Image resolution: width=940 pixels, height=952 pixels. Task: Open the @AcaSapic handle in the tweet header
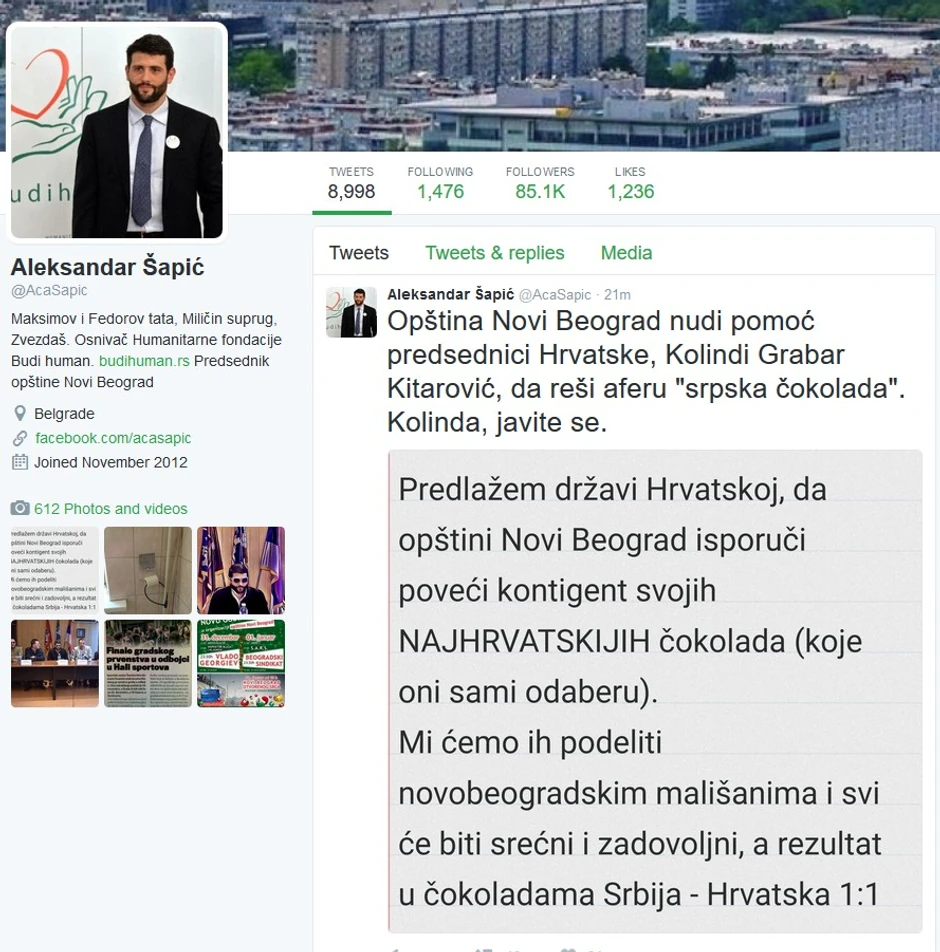click(x=555, y=294)
